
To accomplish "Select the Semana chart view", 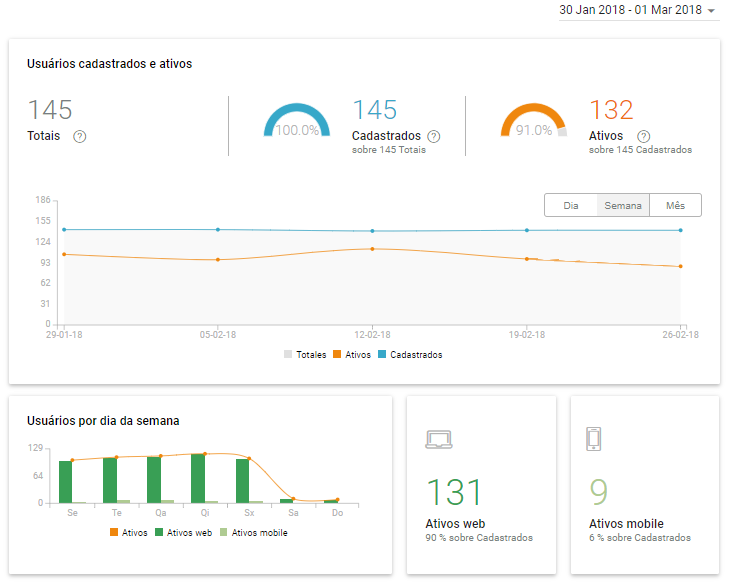I will [x=623, y=205].
